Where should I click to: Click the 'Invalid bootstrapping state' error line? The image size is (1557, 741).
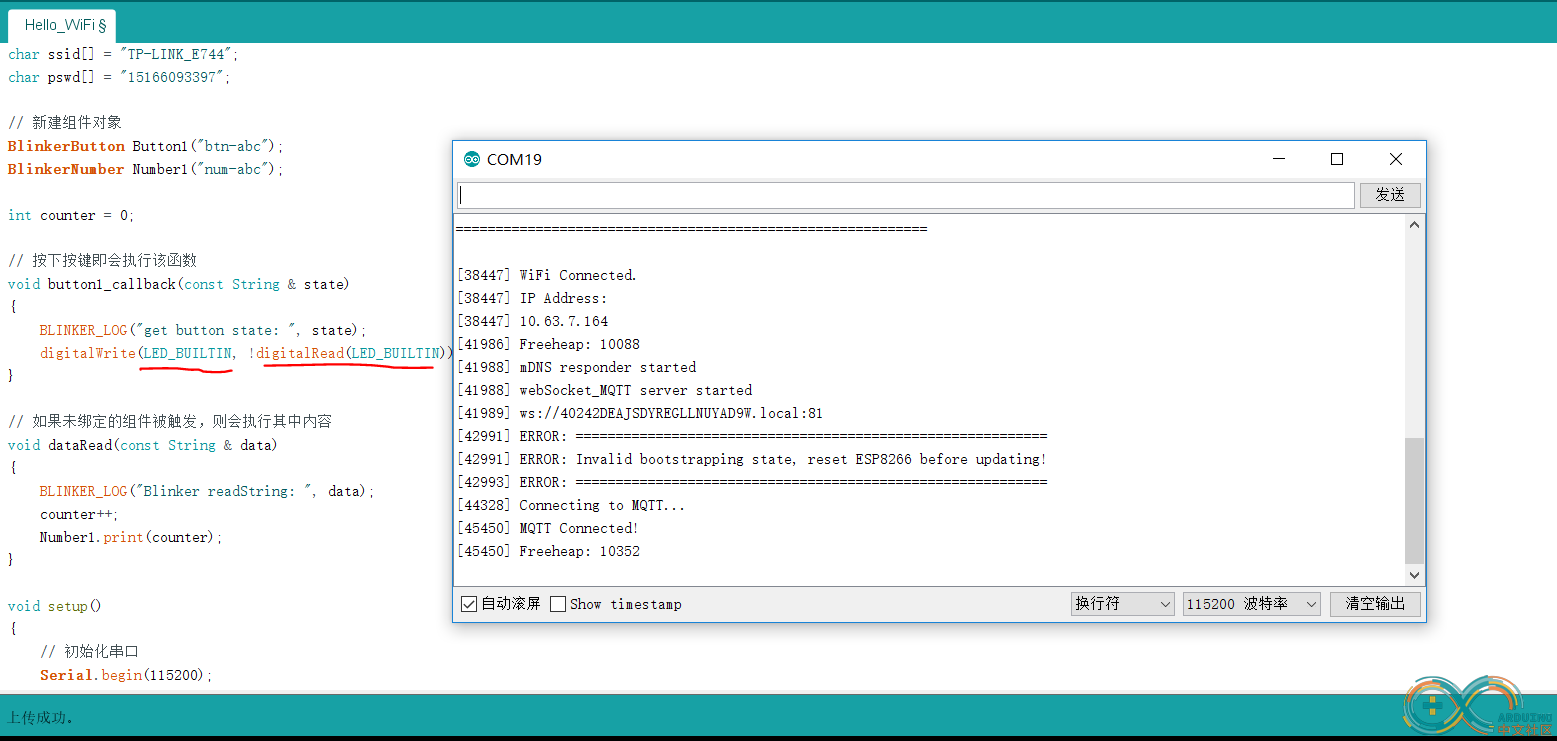coord(752,459)
